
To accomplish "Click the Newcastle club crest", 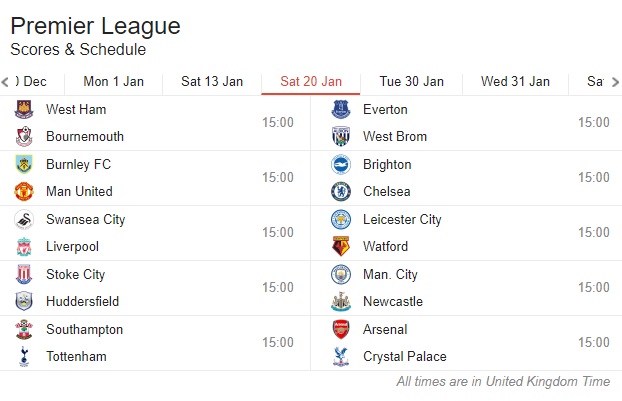I will coord(341,301).
